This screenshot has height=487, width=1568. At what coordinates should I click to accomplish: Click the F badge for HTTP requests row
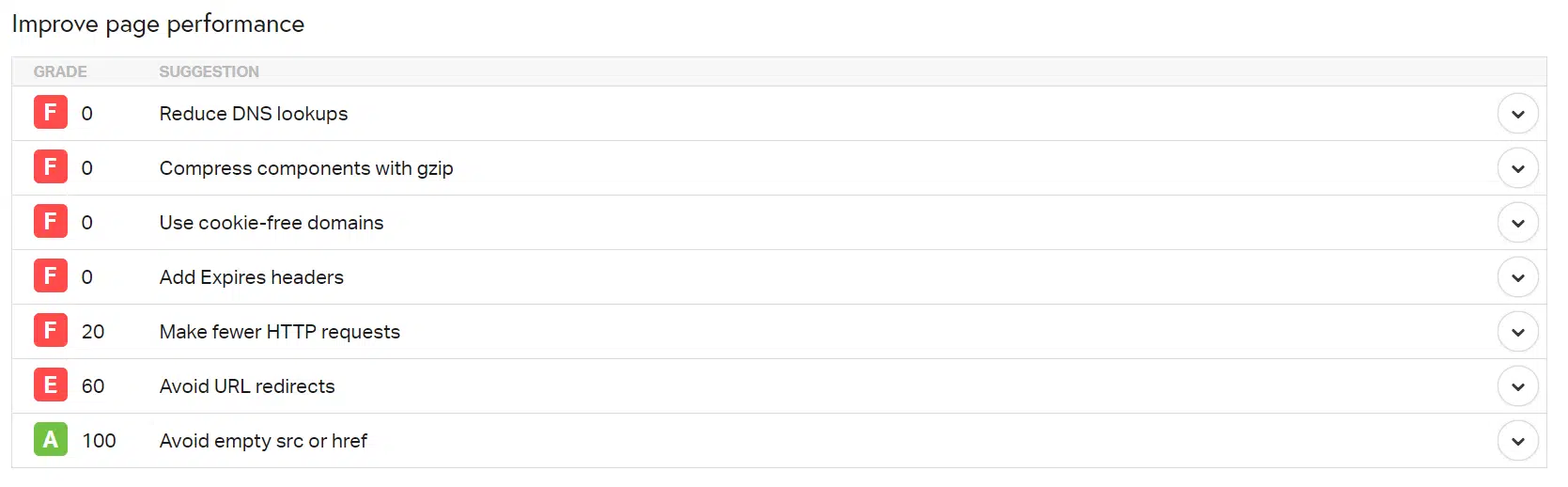[51, 331]
